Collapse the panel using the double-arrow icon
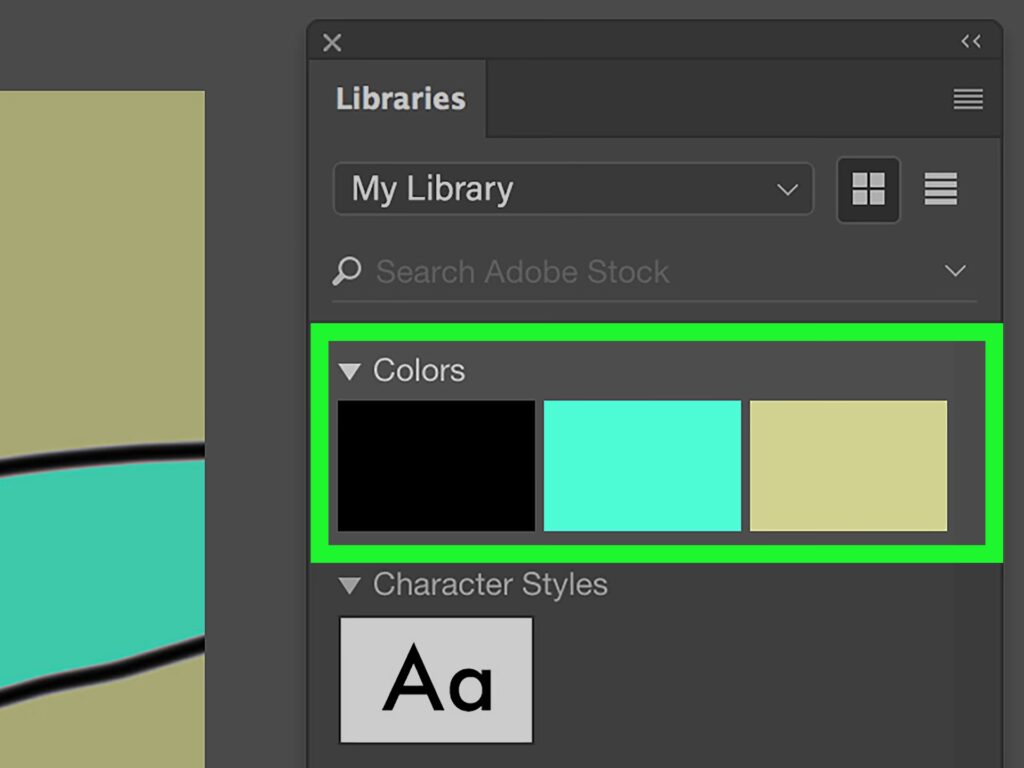This screenshot has width=1024, height=768. (970, 41)
